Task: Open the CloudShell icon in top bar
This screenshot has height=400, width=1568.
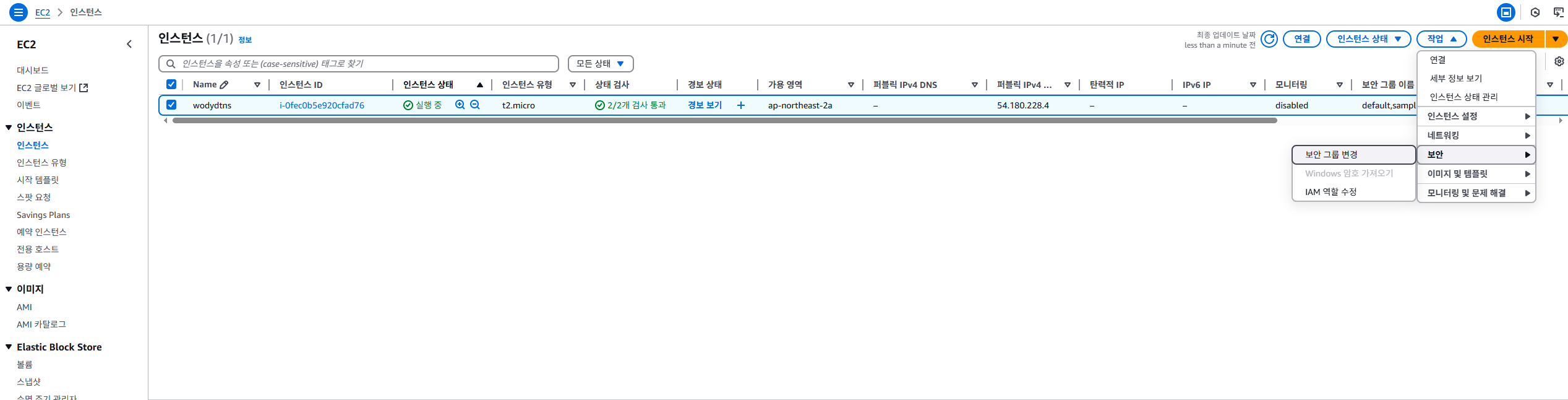Action: point(1506,12)
